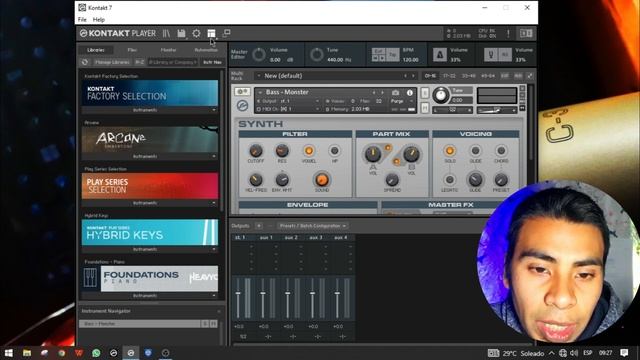Open the Multi Rack New (default) dropdown
The height and width of the screenshot is (360, 640).
(x=336, y=76)
